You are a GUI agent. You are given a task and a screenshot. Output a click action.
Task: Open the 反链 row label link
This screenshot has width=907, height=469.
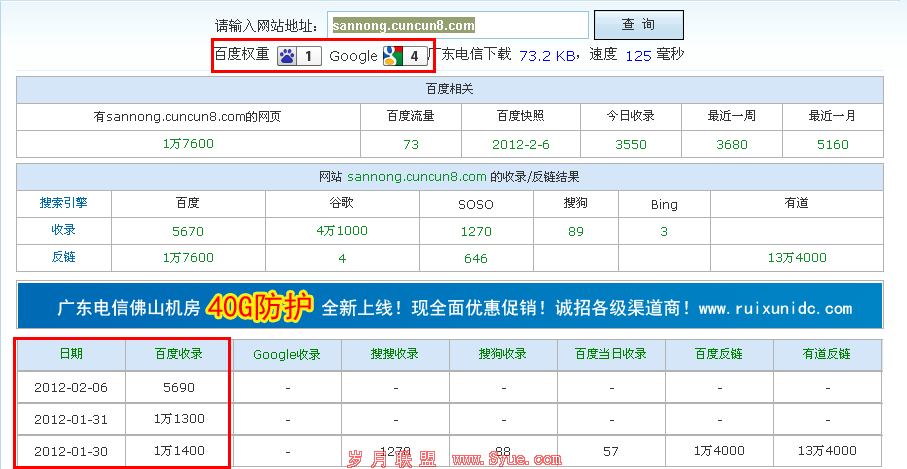tap(63, 257)
